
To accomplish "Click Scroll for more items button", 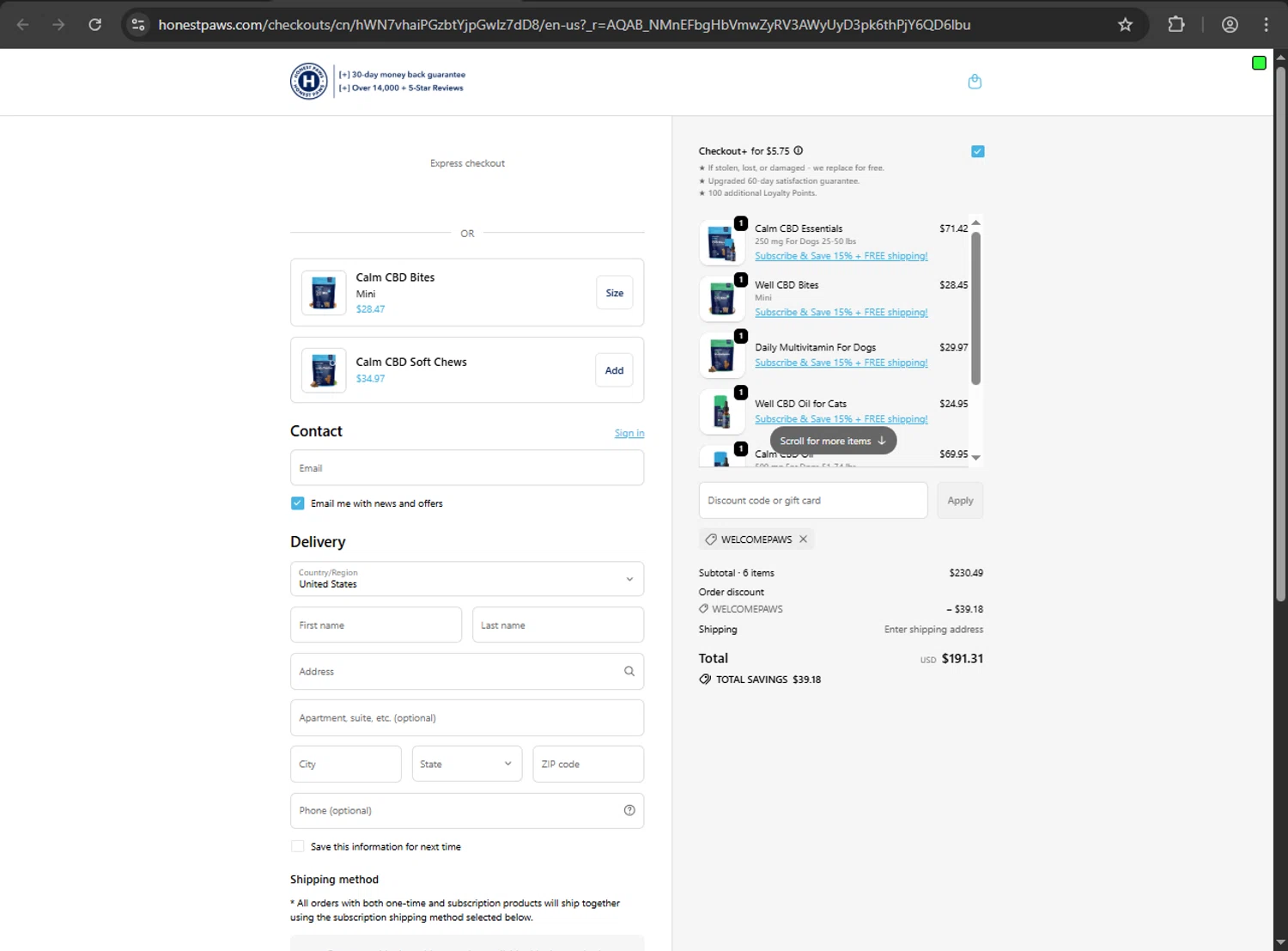I will (x=833, y=441).
